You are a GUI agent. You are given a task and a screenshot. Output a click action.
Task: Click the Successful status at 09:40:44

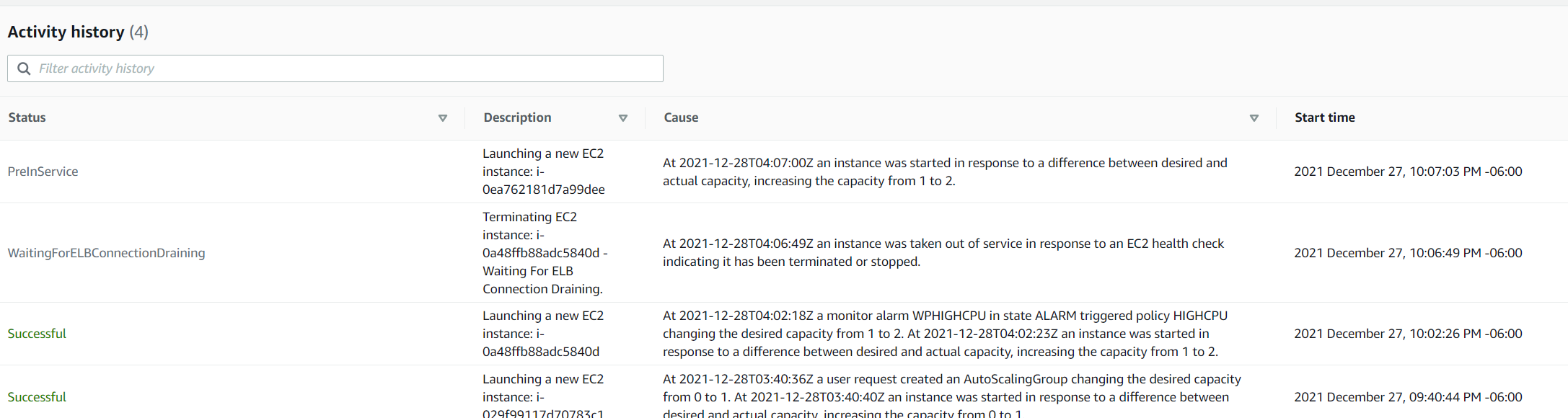37,397
